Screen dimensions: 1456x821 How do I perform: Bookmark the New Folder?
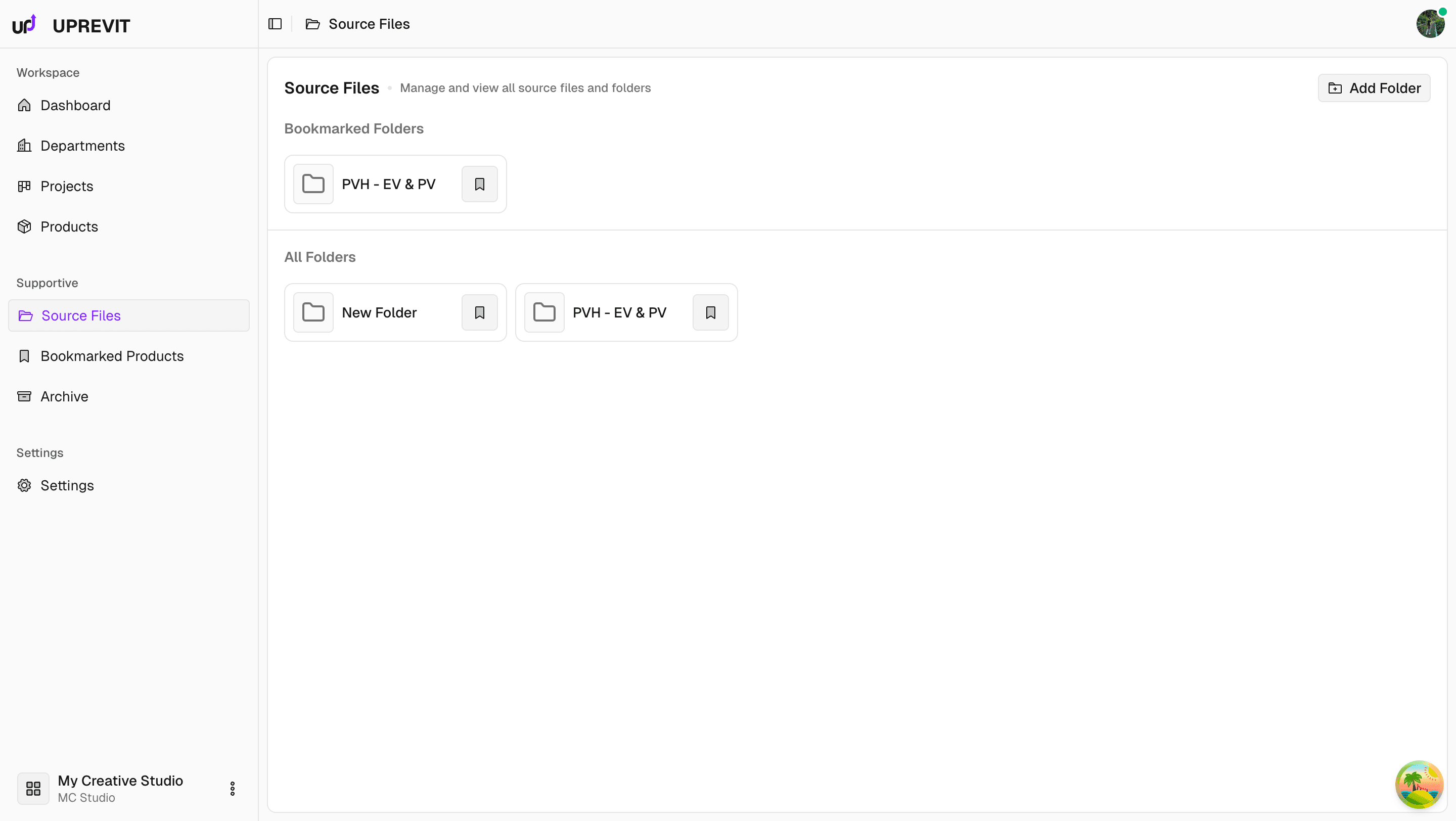tap(479, 312)
